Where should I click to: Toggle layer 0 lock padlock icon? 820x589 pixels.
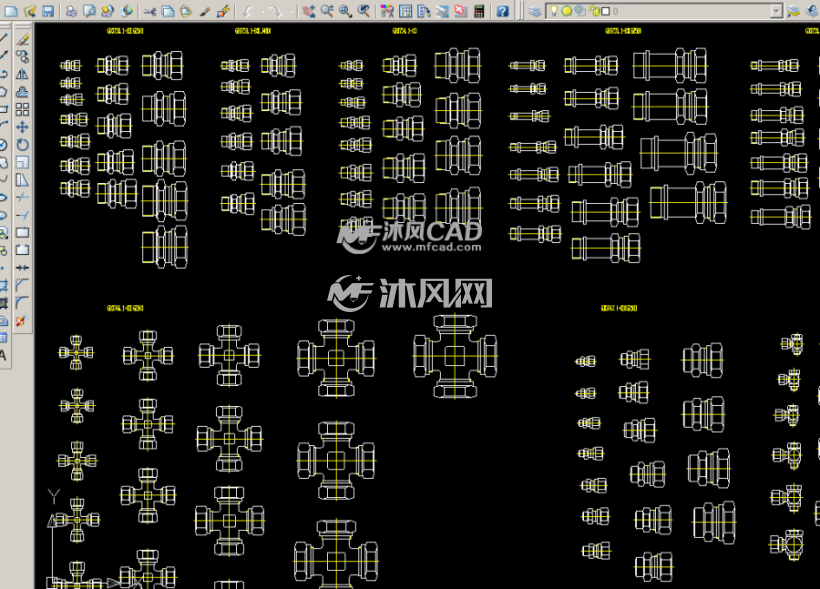click(594, 10)
